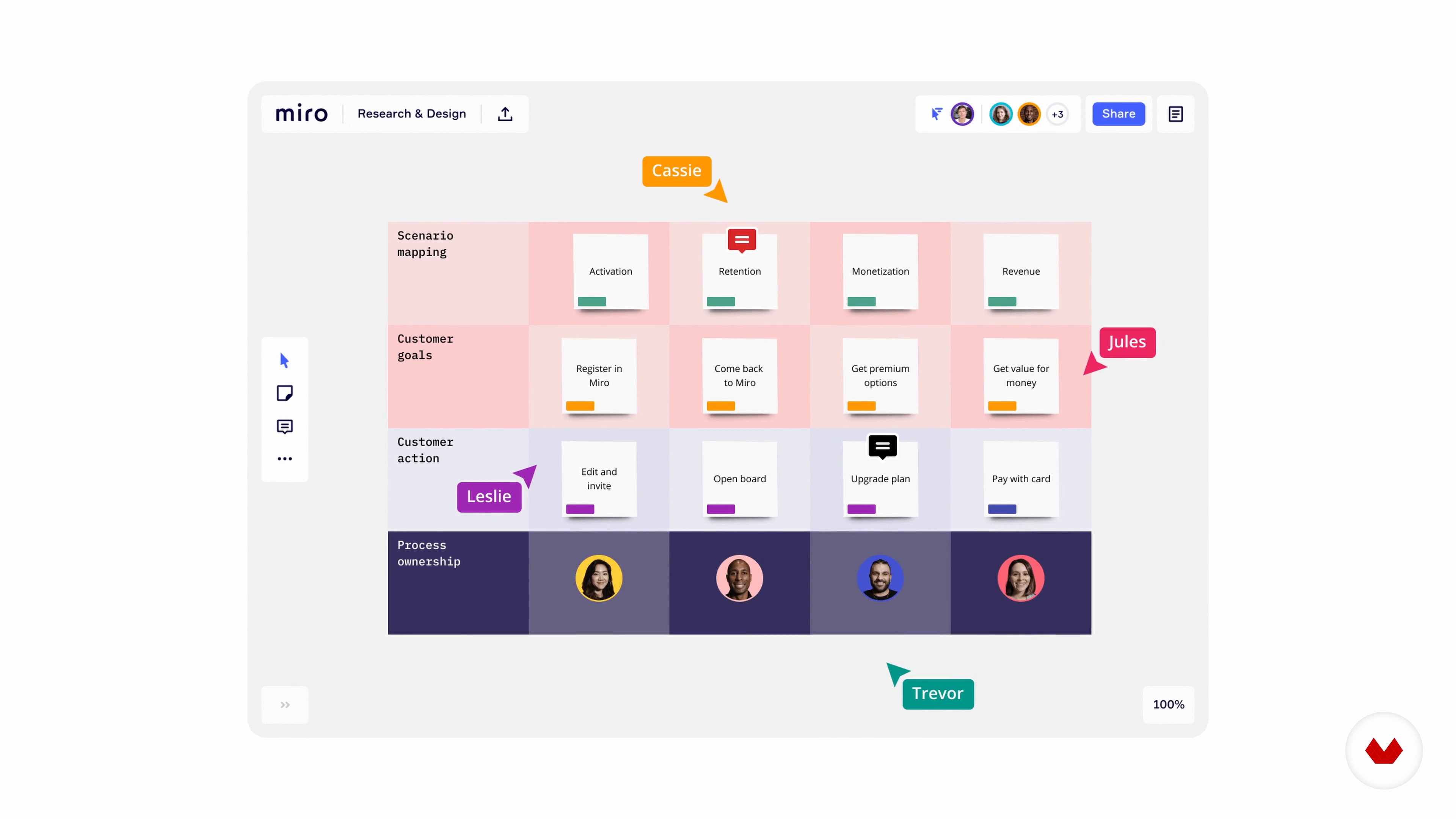Open red comment on Retention note

tap(742, 240)
